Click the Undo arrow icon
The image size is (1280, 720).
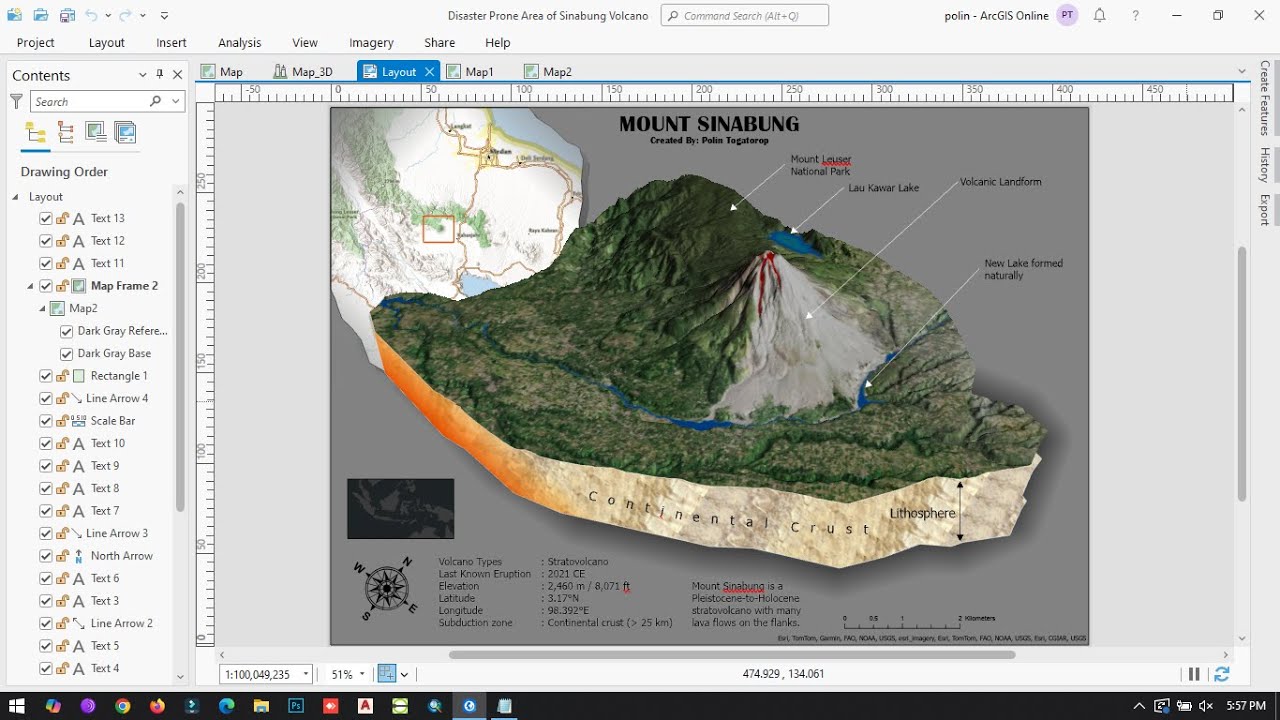click(x=91, y=15)
